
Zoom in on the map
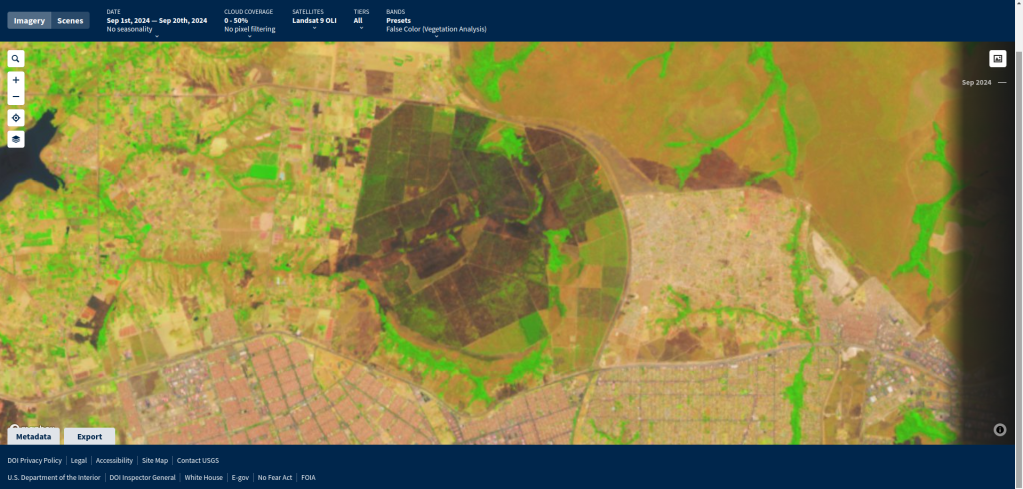(15, 80)
